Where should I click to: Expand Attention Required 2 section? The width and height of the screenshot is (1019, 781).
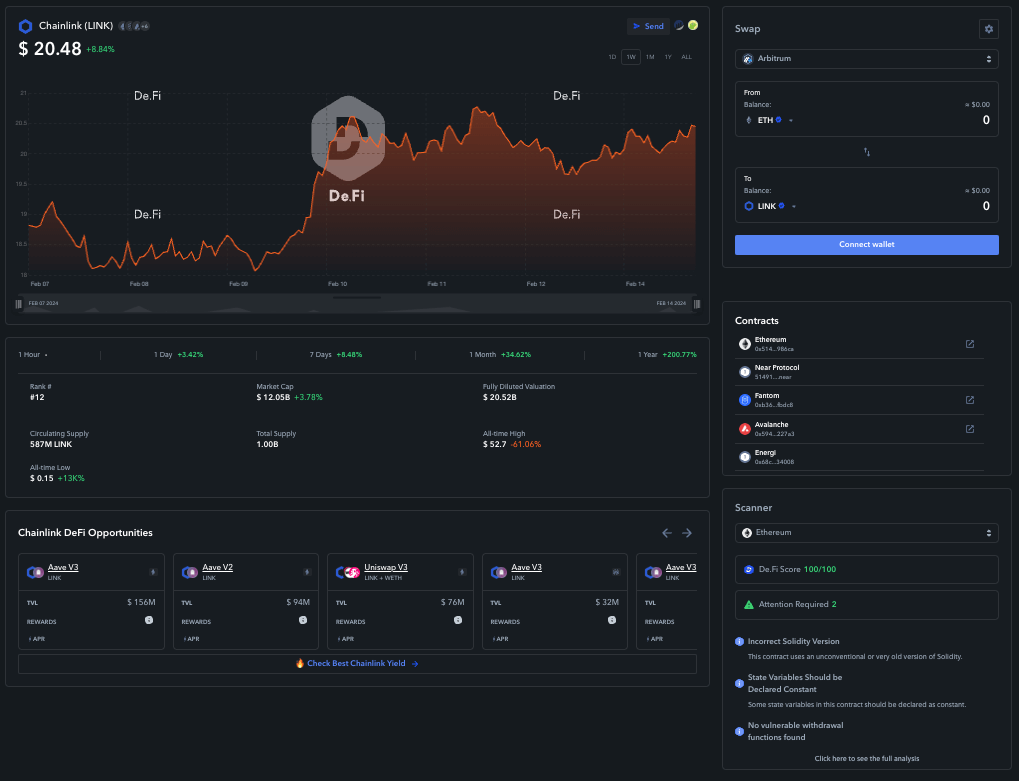(866, 605)
